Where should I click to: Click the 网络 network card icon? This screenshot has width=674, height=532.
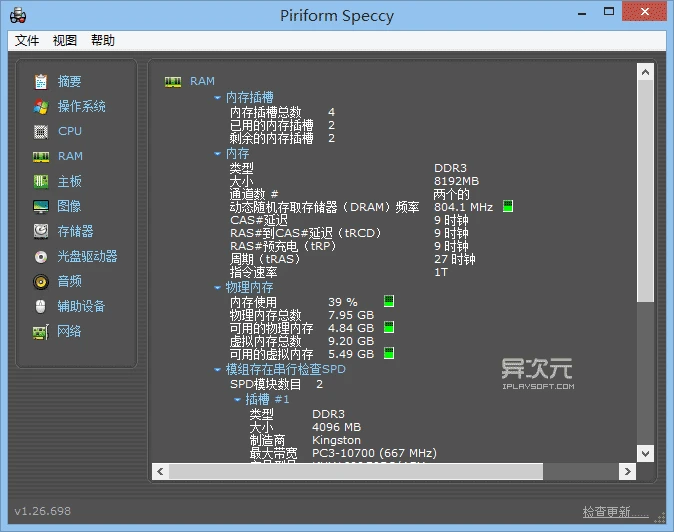point(41,332)
